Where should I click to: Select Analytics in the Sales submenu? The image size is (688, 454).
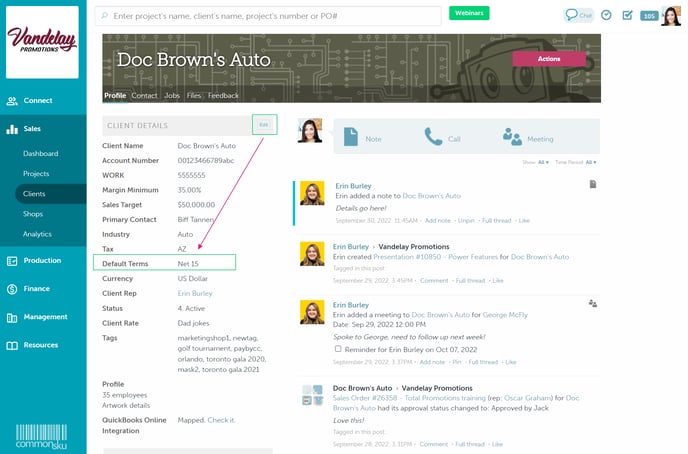click(37, 234)
